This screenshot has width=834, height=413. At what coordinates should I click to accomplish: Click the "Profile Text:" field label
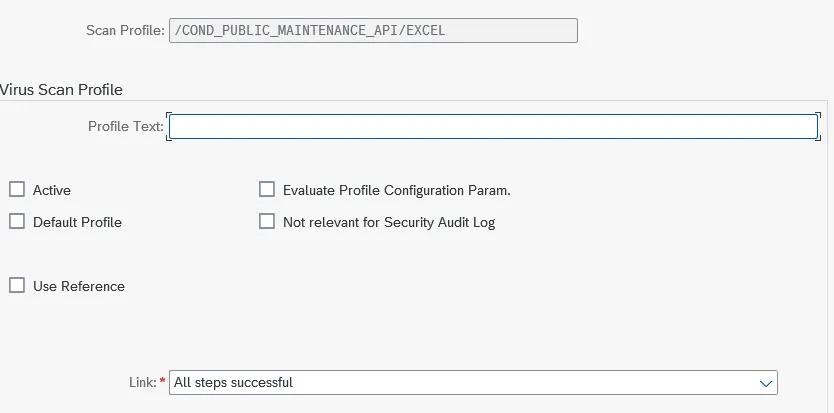pos(125,127)
